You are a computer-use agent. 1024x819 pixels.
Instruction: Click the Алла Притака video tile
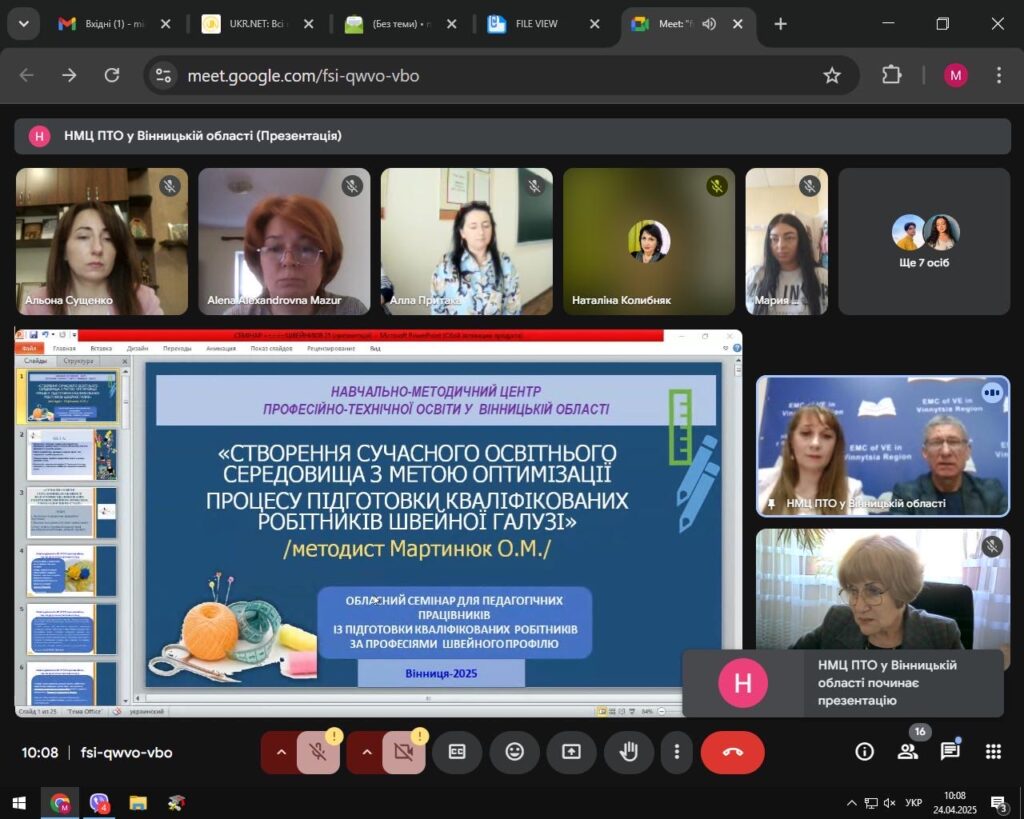(x=466, y=242)
